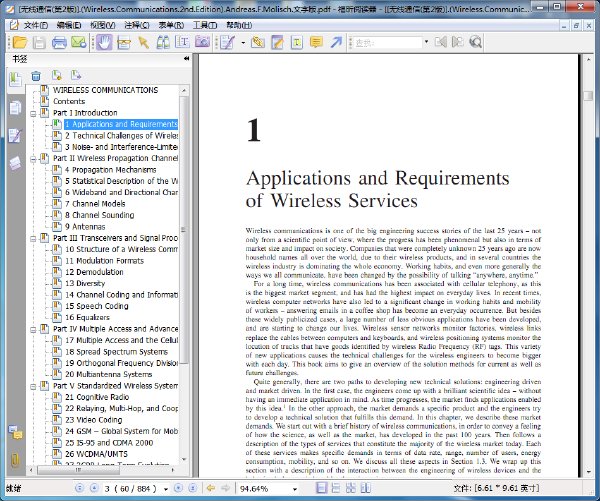
Task: Switch to continuous facing pages layout
Action: (x=351, y=488)
